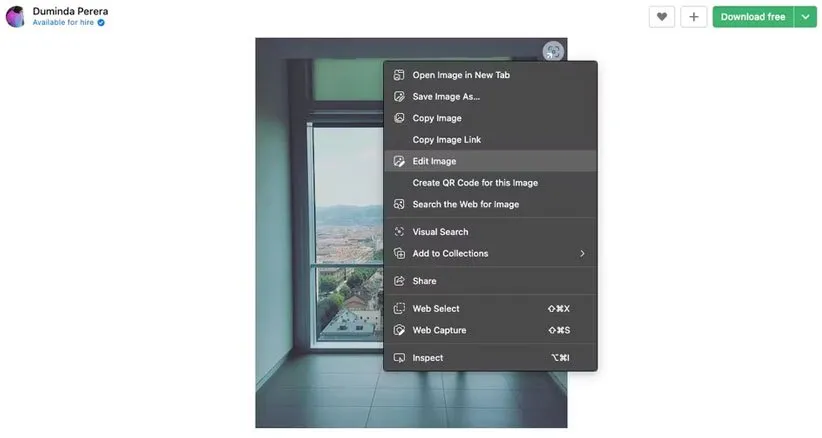Select Copy Image Link
This screenshot has width=822, height=438.
point(446,140)
